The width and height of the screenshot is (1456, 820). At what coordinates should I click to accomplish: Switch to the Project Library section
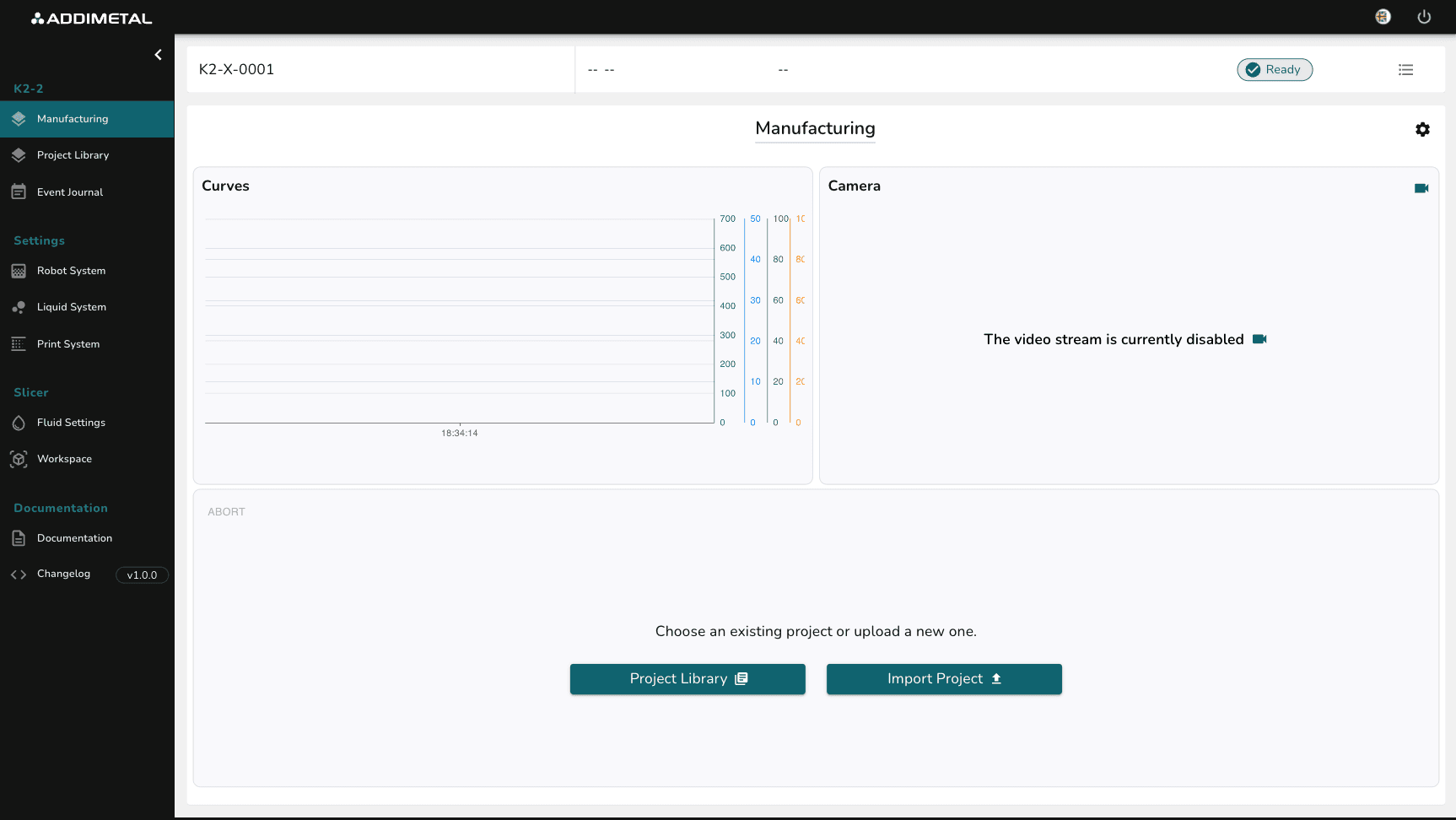click(73, 155)
